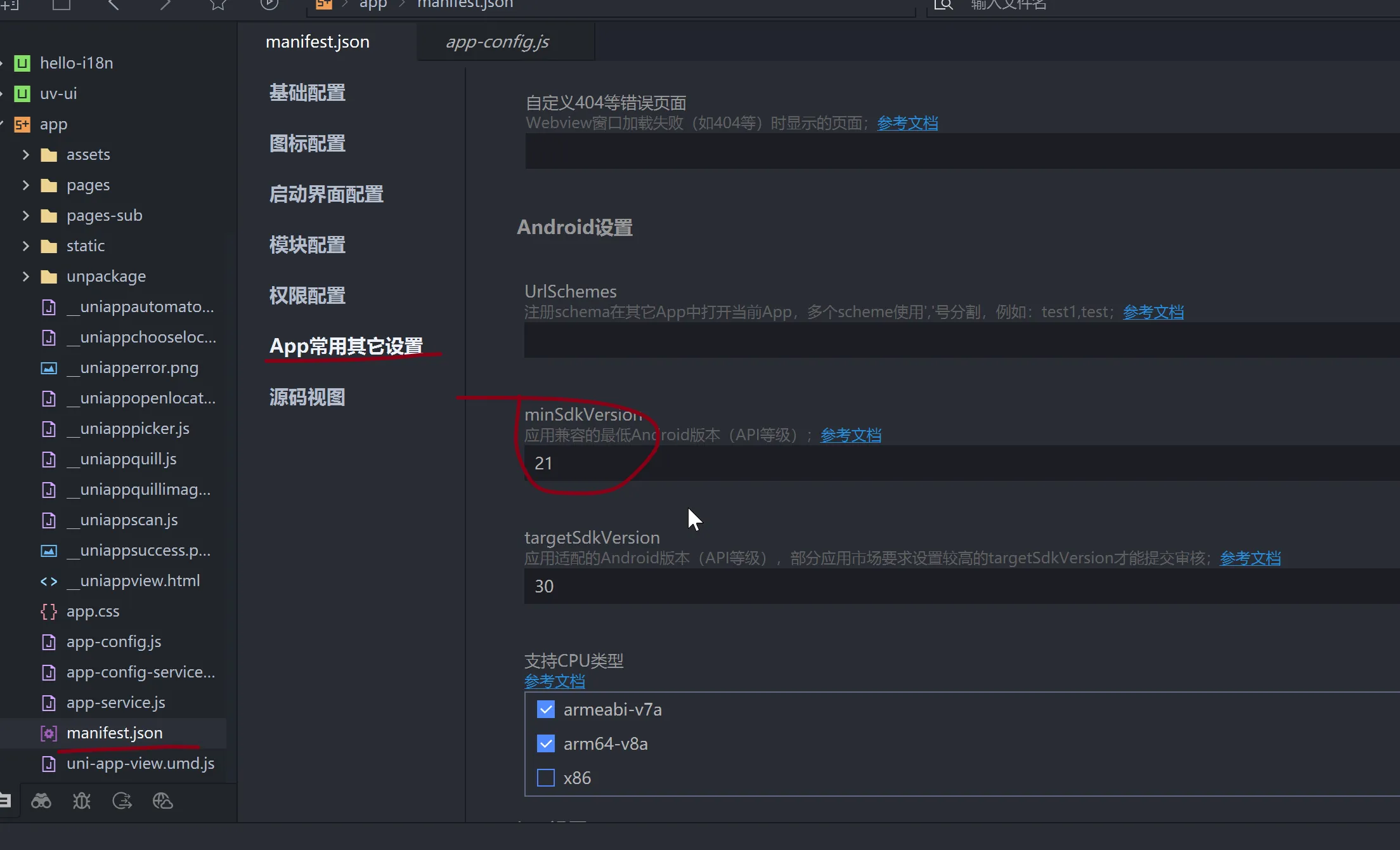This screenshot has height=850, width=1400.
Task: Click the migration arrows icon in bottom toolbar
Action: pos(122,801)
